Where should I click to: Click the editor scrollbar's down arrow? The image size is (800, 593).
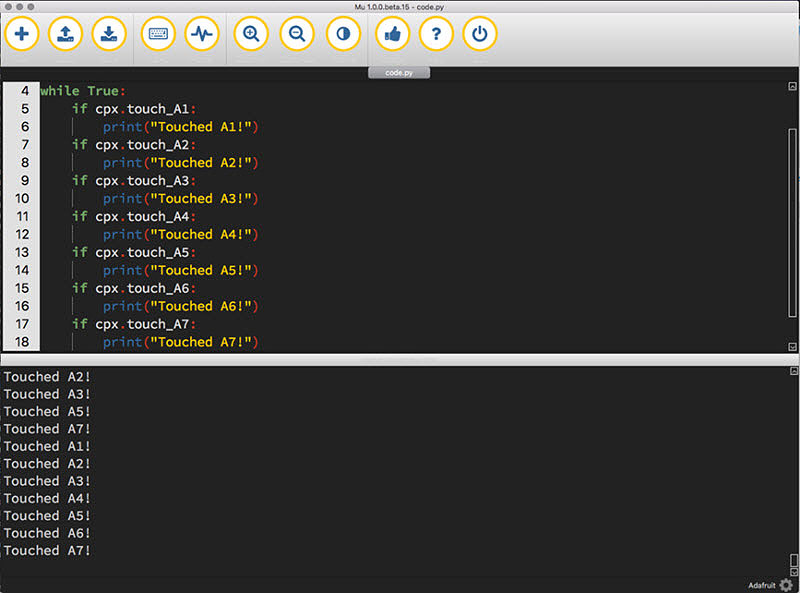pyautogui.click(x=792, y=346)
